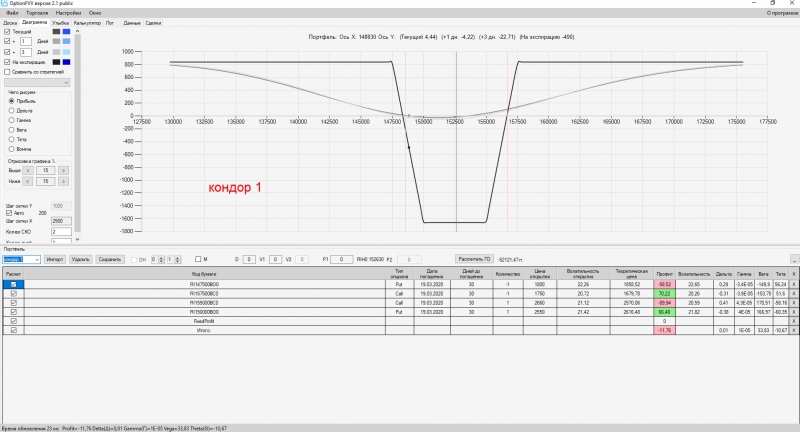This screenshot has width=800, height=432.
Task: Pick the grey color swatch for Текущий
Action: 56,32
